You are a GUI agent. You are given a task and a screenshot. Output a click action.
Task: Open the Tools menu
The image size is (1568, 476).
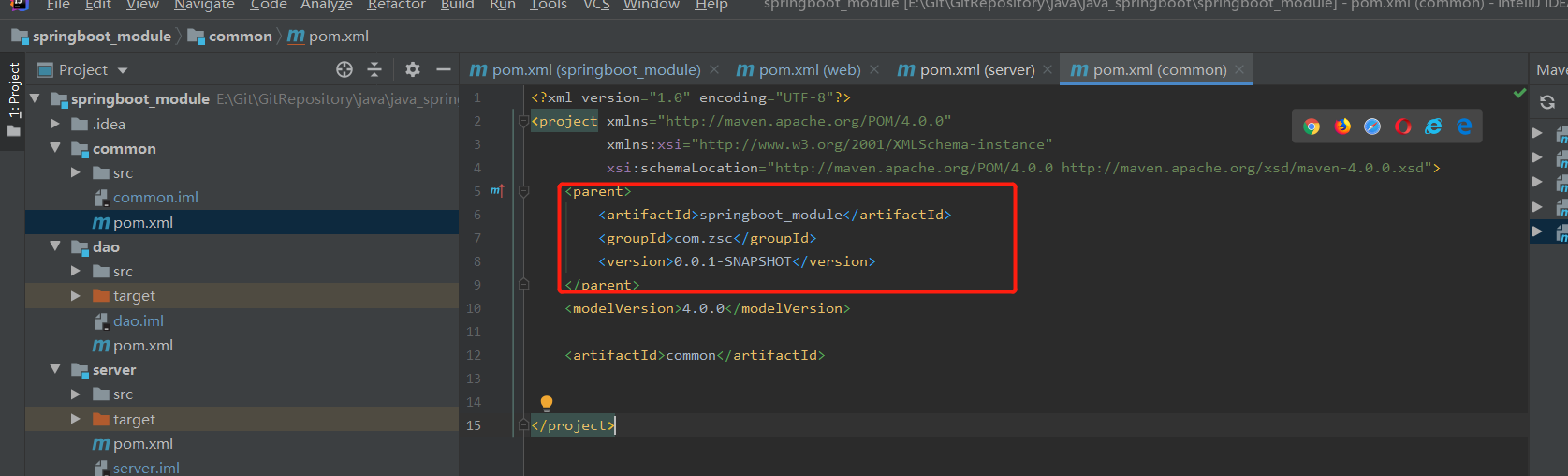pos(549,5)
